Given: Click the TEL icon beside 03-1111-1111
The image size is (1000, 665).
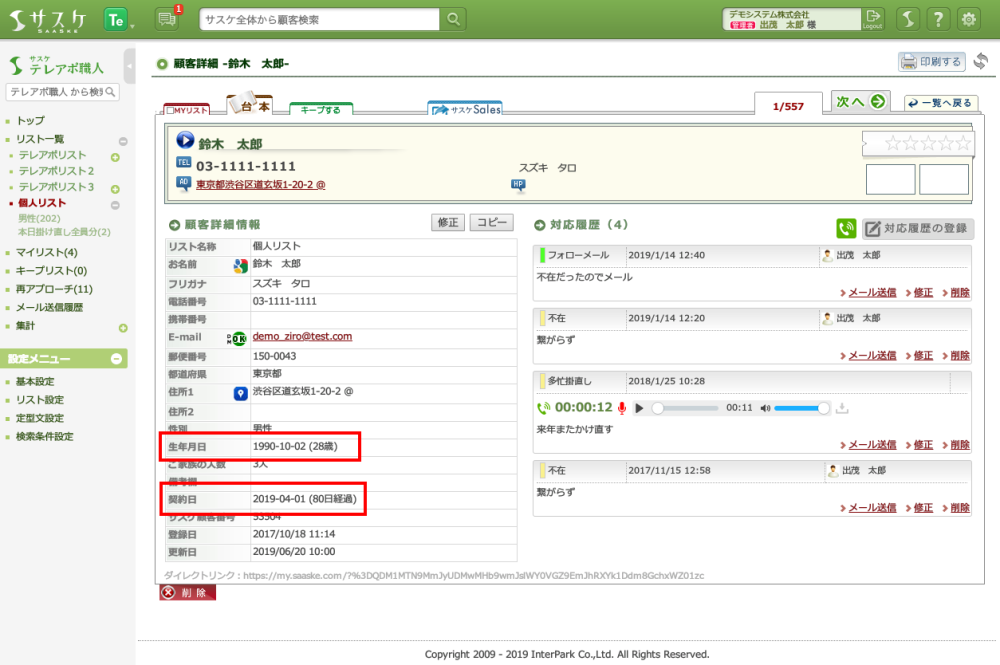Looking at the screenshot, I should (x=184, y=163).
